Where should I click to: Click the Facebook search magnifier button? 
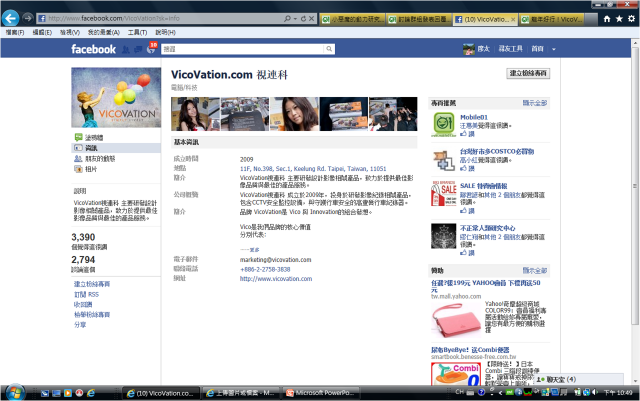coord(329,49)
